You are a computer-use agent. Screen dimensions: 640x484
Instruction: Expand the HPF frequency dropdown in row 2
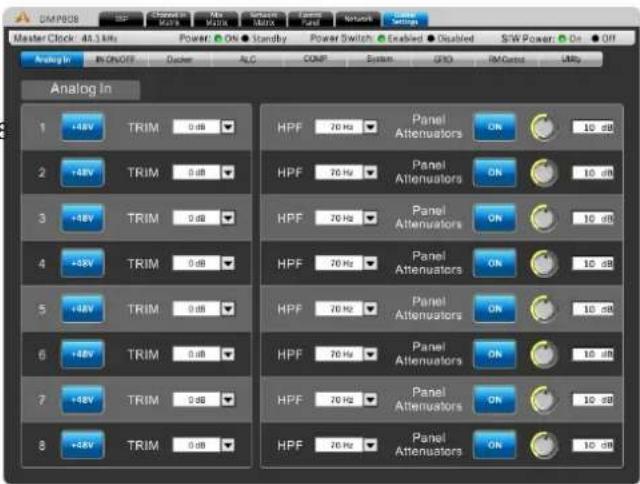point(370,173)
